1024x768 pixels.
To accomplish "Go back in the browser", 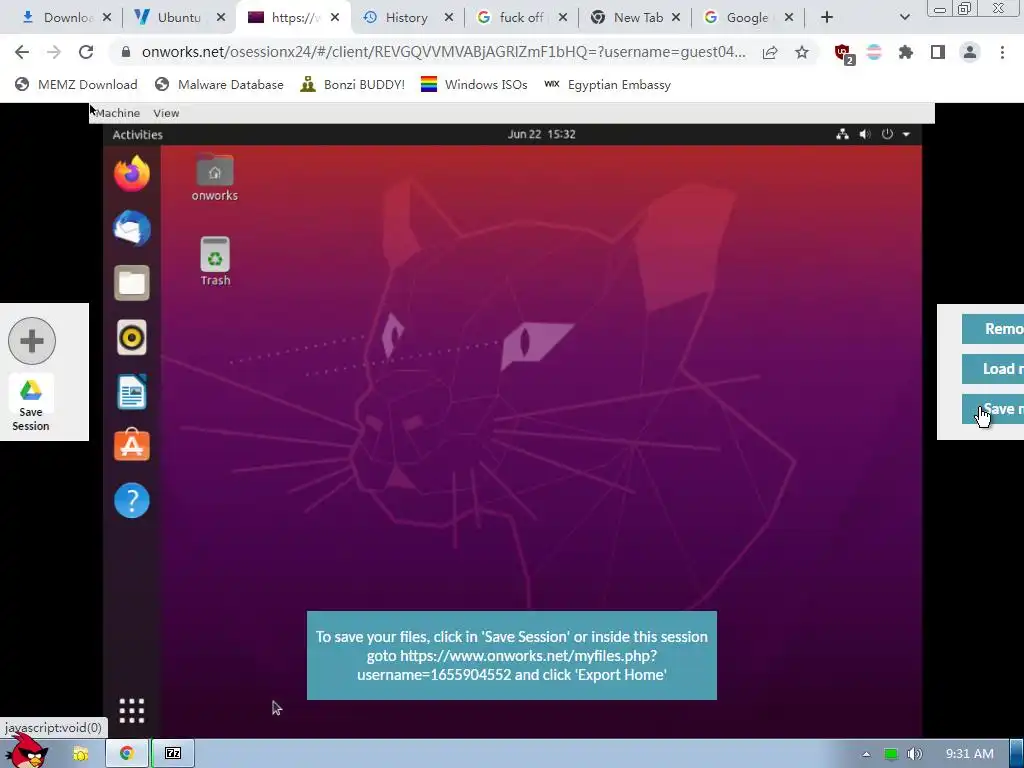I will [x=22, y=52].
